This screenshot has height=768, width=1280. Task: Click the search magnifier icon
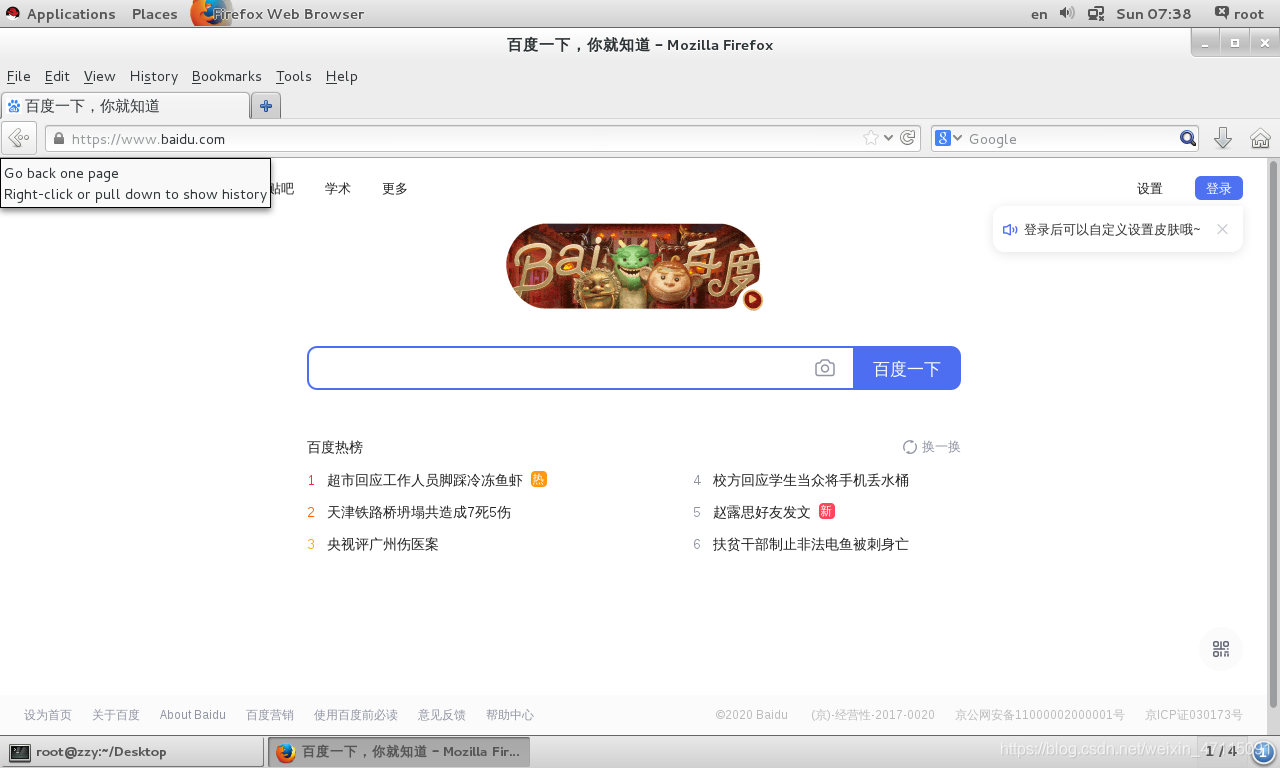1187,138
